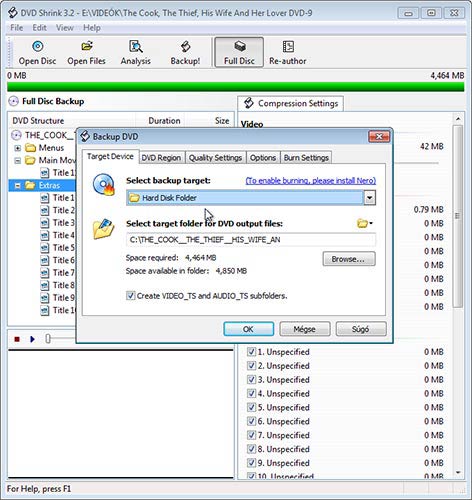Close the Backup DVD dialog

click(379, 136)
